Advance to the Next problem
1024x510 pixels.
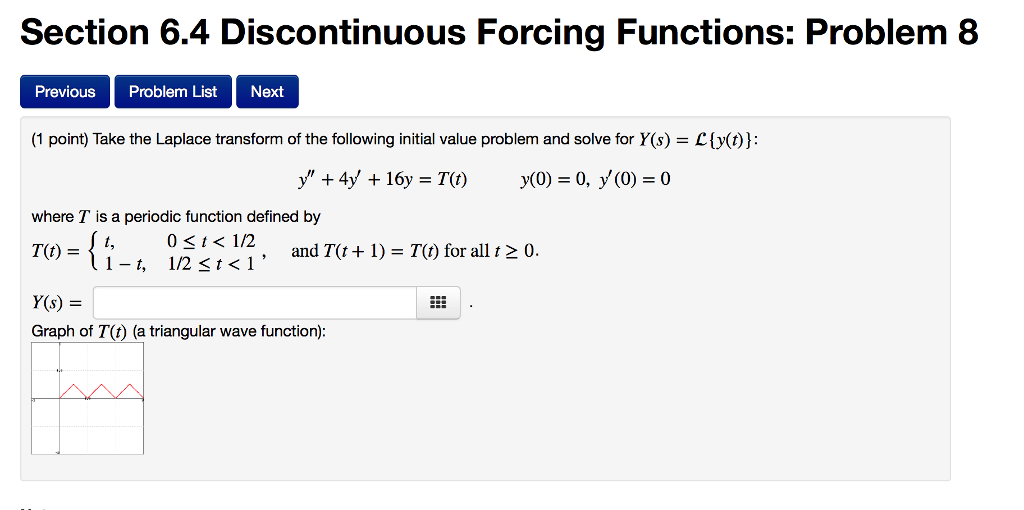point(267,92)
